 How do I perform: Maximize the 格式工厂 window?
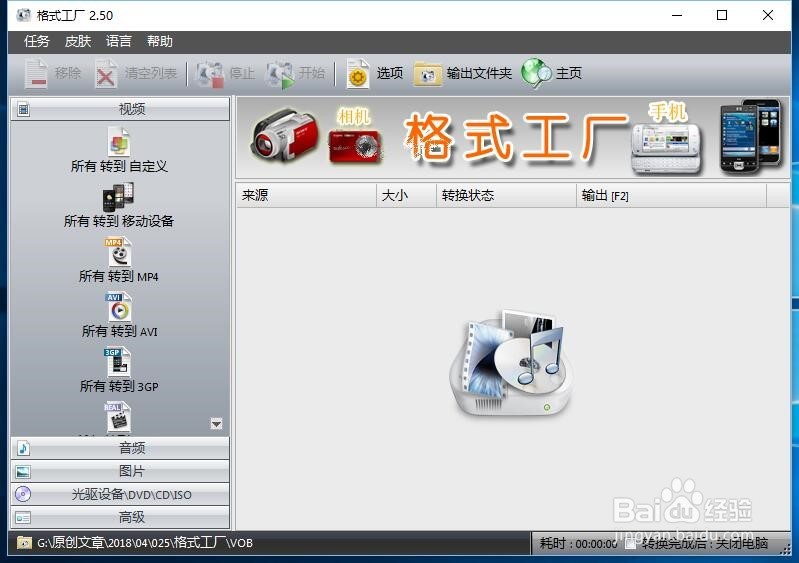point(722,15)
